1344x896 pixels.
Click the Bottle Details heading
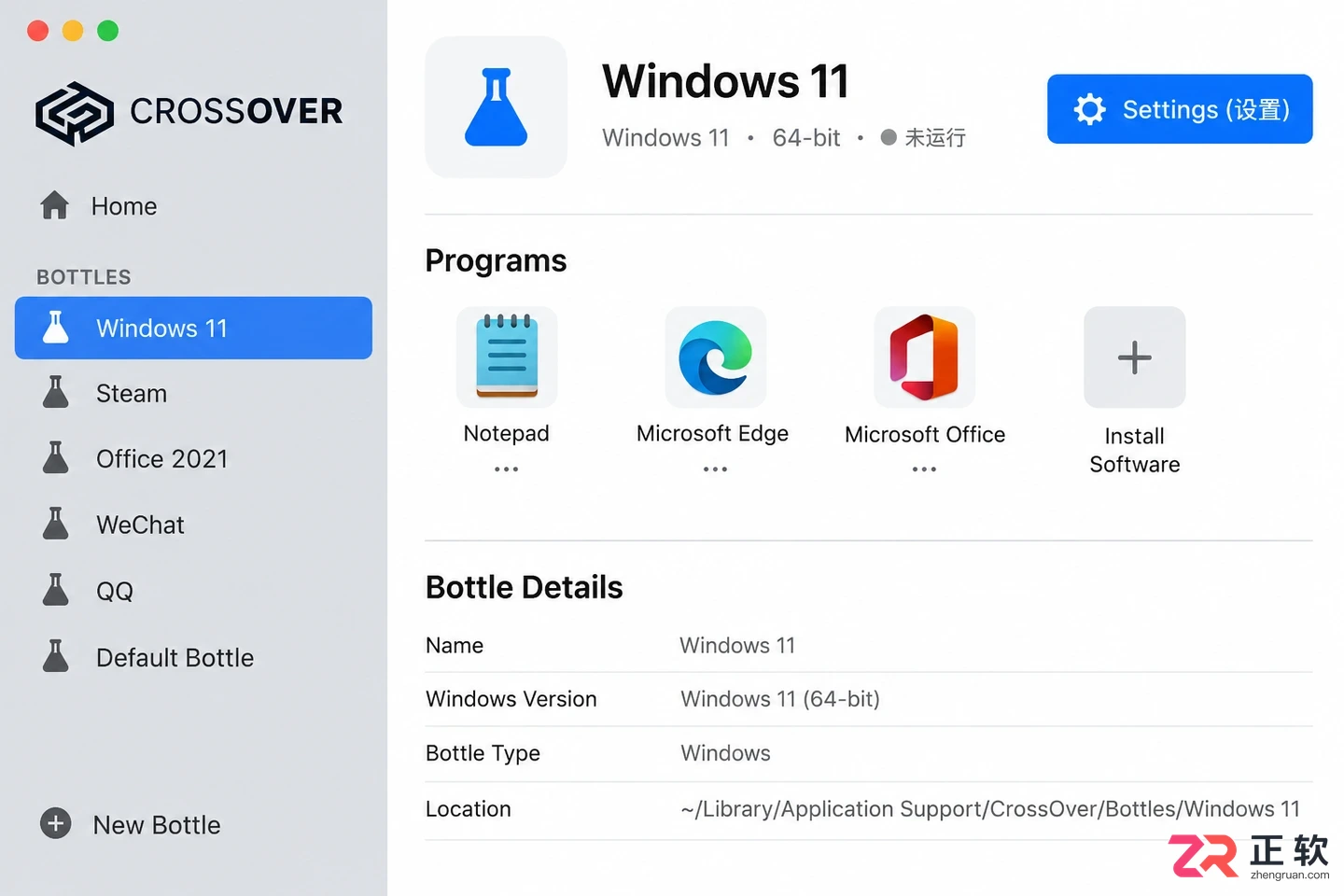point(524,587)
